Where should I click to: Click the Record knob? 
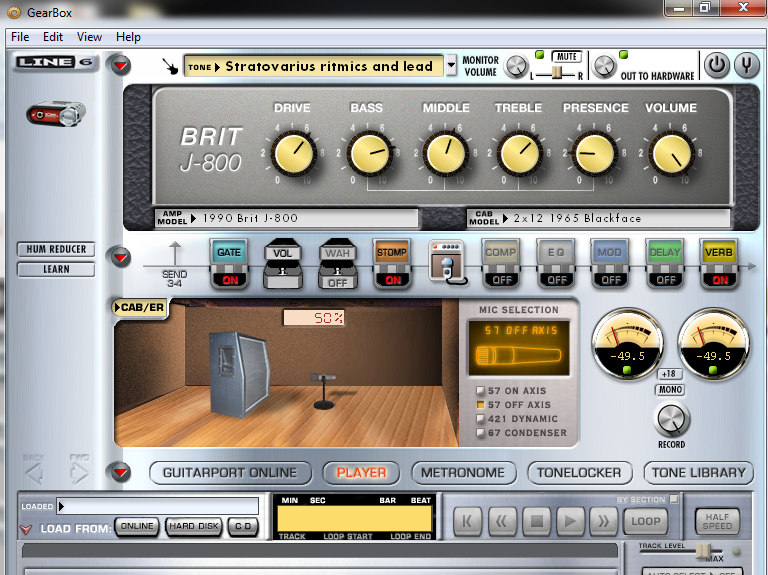click(x=671, y=419)
